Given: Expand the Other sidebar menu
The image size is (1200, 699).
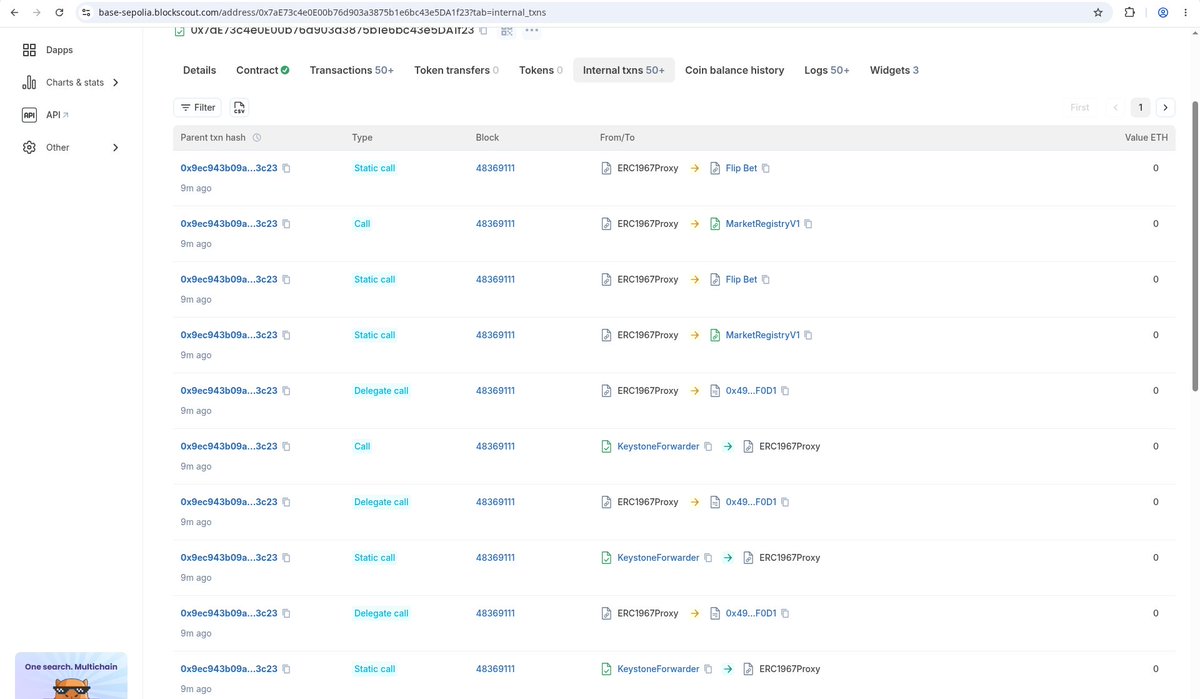Looking at the screenshot, I should (70, 148).
